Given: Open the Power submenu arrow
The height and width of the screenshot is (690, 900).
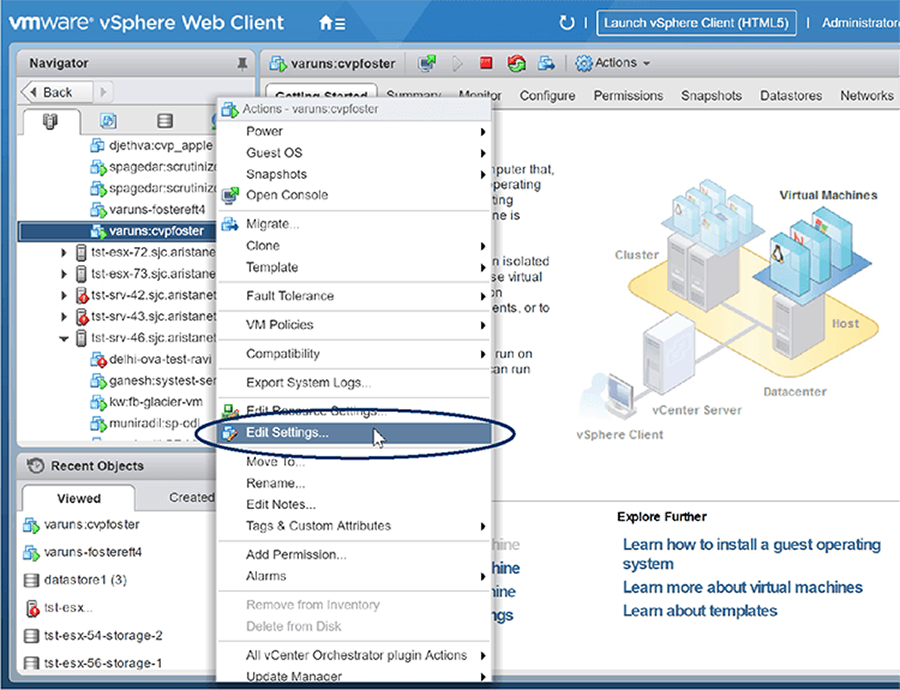Looking at the screenshot, I should (483, 132).
